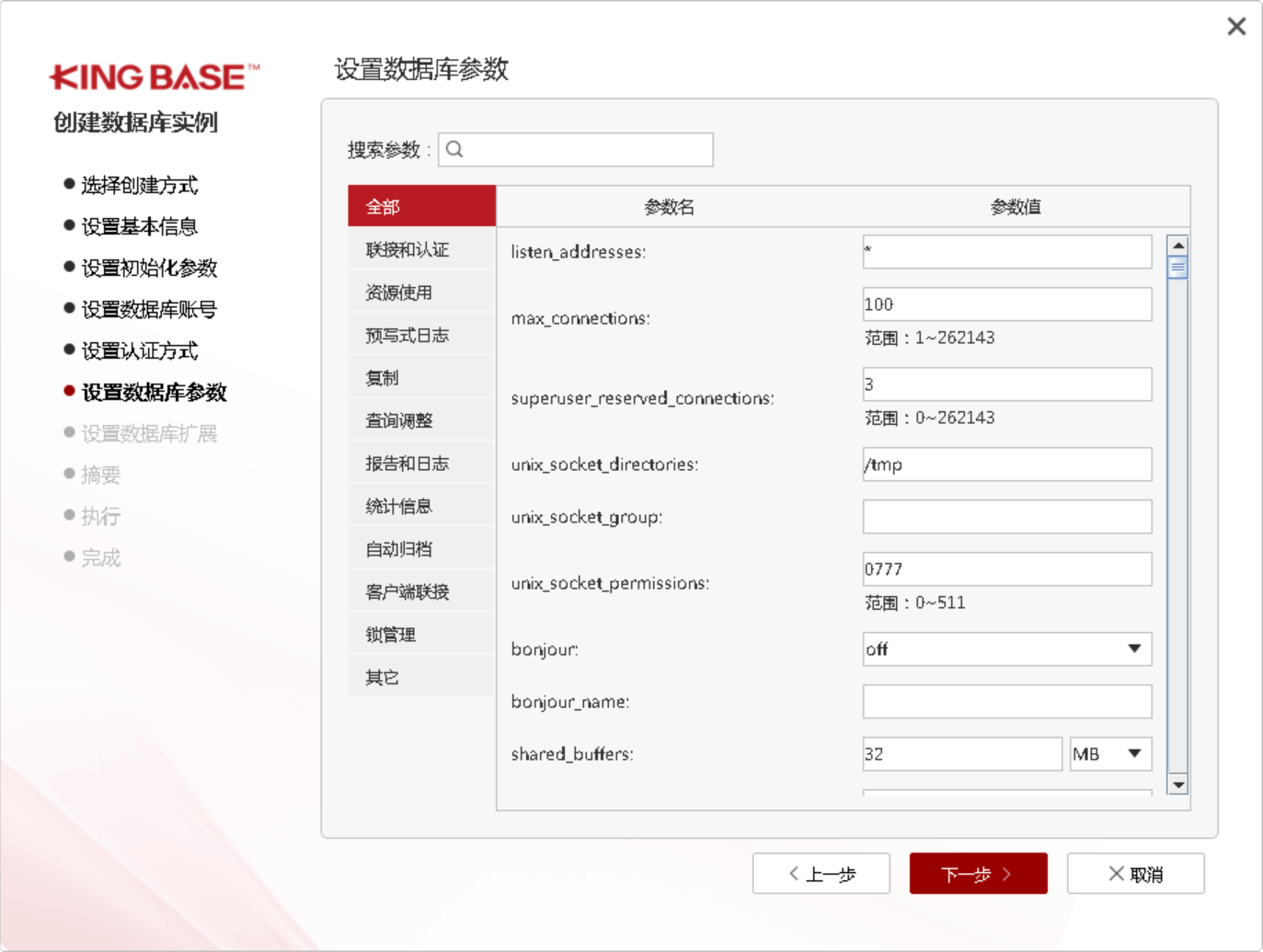1263x952 pixels.
Task: Select the 全部 category tab
Action: point(421,206)
